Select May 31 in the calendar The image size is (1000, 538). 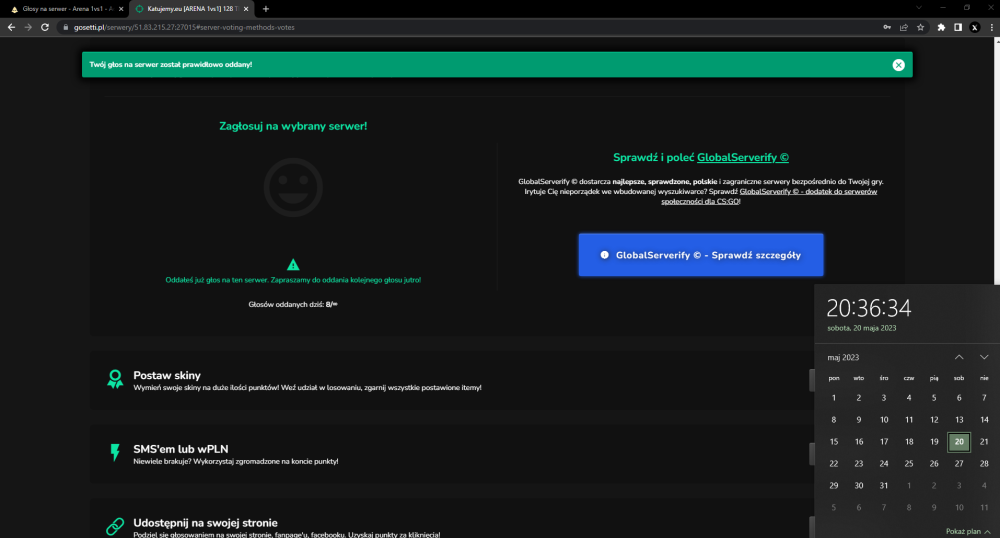point(883,486)
